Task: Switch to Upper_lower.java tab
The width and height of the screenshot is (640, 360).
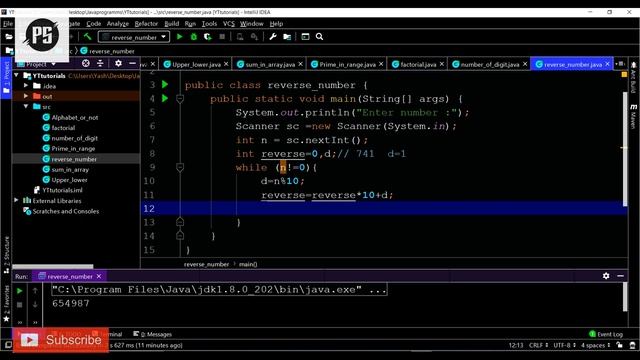Action: tap(196, 64)
